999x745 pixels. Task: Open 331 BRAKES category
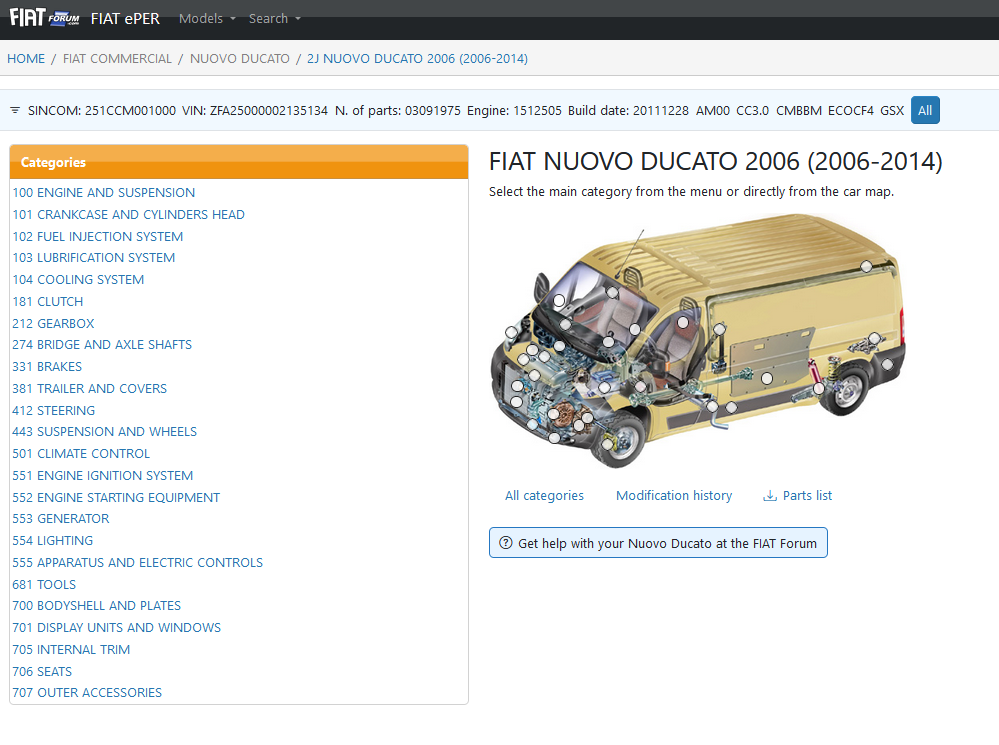pyautogui.click(x=47, y=367)
